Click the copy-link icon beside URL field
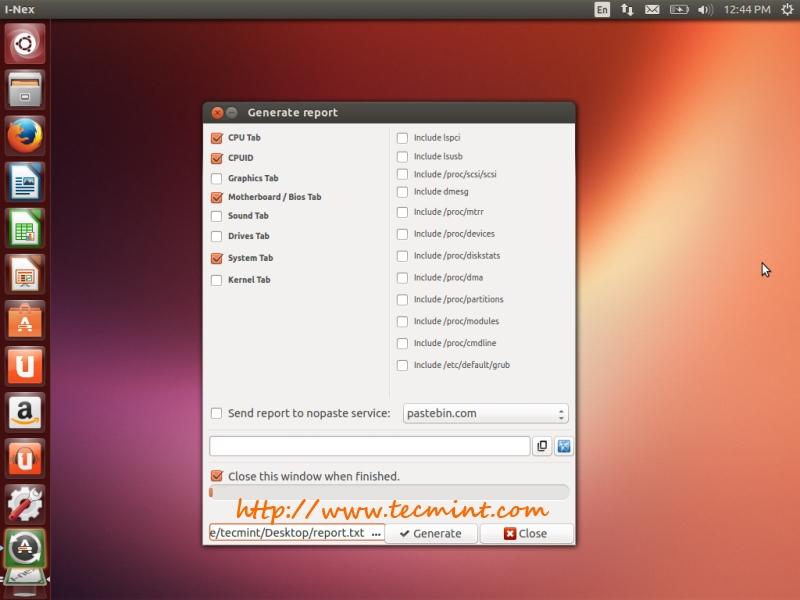 542,446
